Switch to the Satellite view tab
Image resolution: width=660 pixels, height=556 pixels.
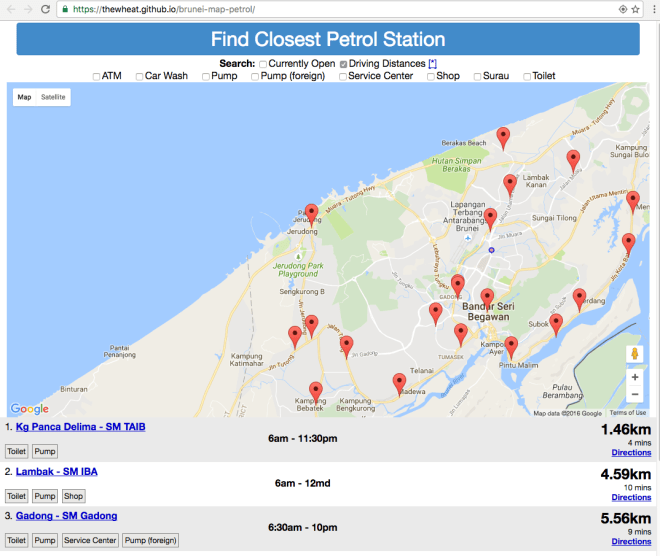pos(53,97)
